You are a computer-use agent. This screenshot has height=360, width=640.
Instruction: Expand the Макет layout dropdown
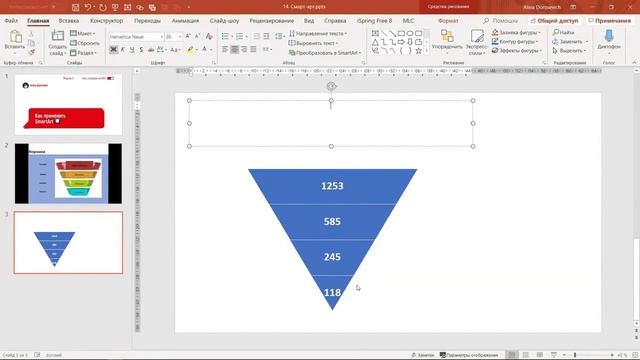coord(83,33)
